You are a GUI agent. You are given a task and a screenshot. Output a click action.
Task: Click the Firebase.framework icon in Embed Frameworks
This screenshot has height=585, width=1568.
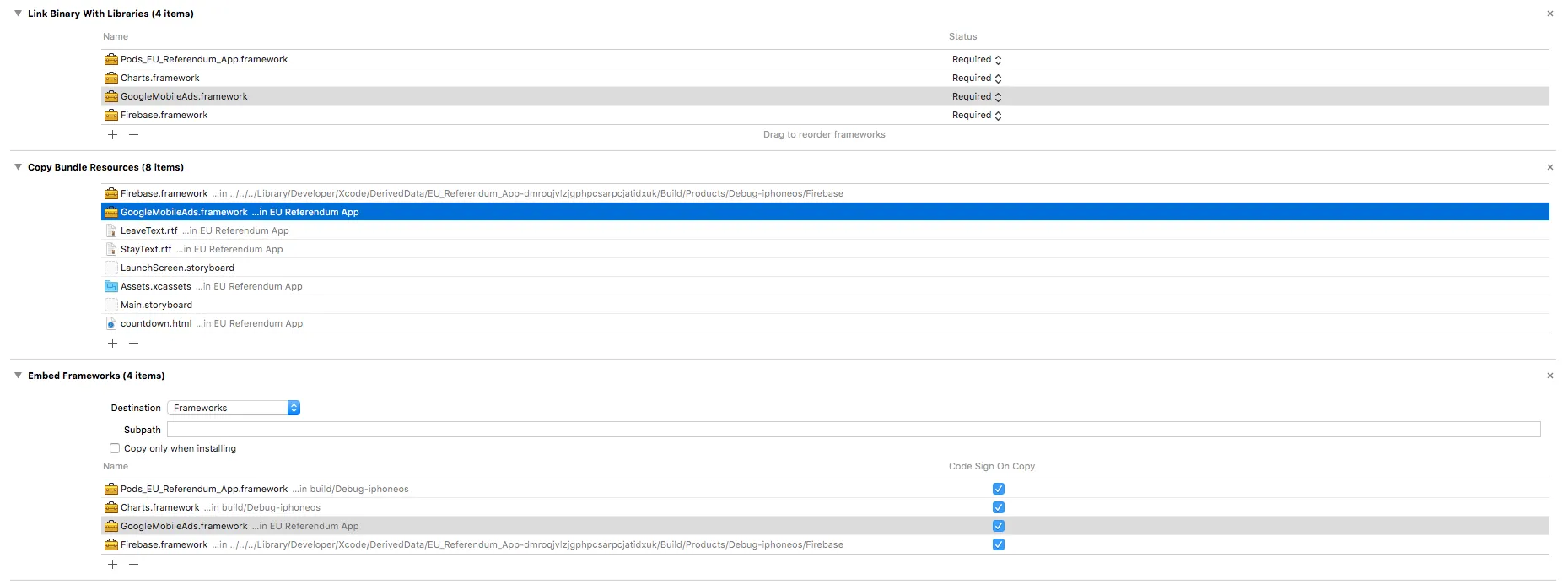pyautogui.click(x=110, y=544)
